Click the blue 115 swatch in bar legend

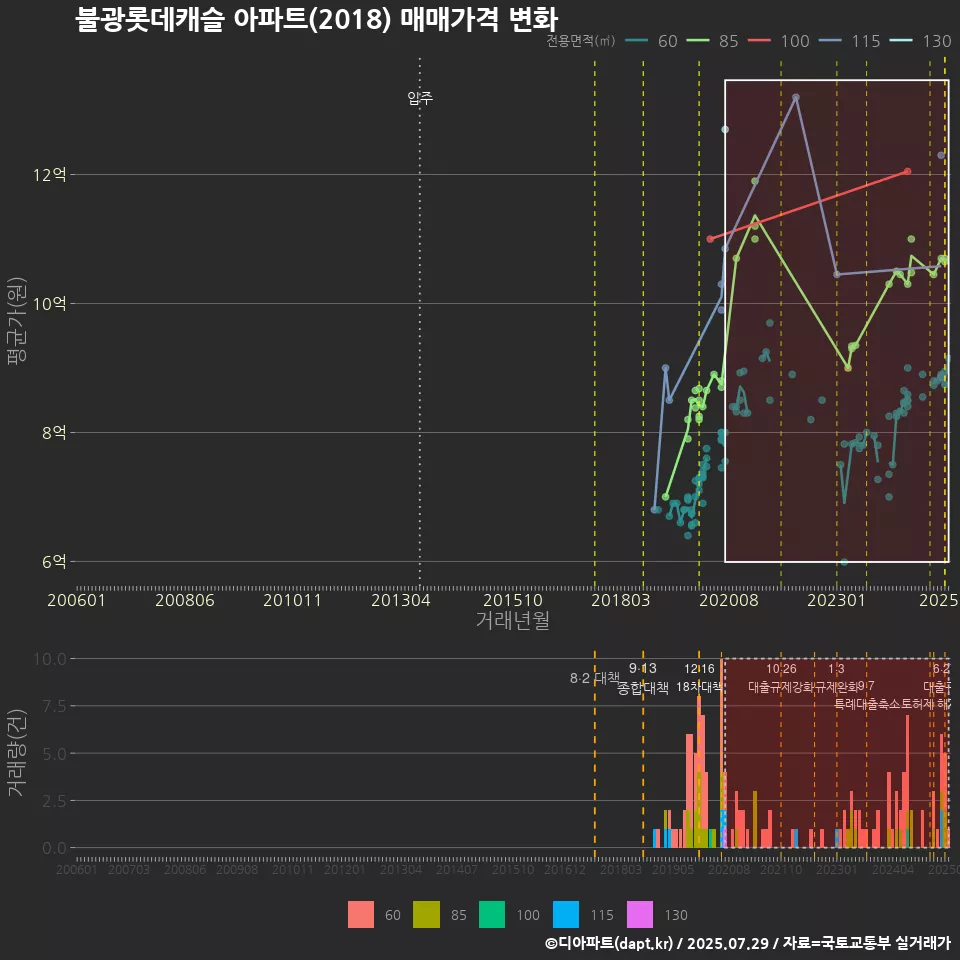(x=566, y=915)
